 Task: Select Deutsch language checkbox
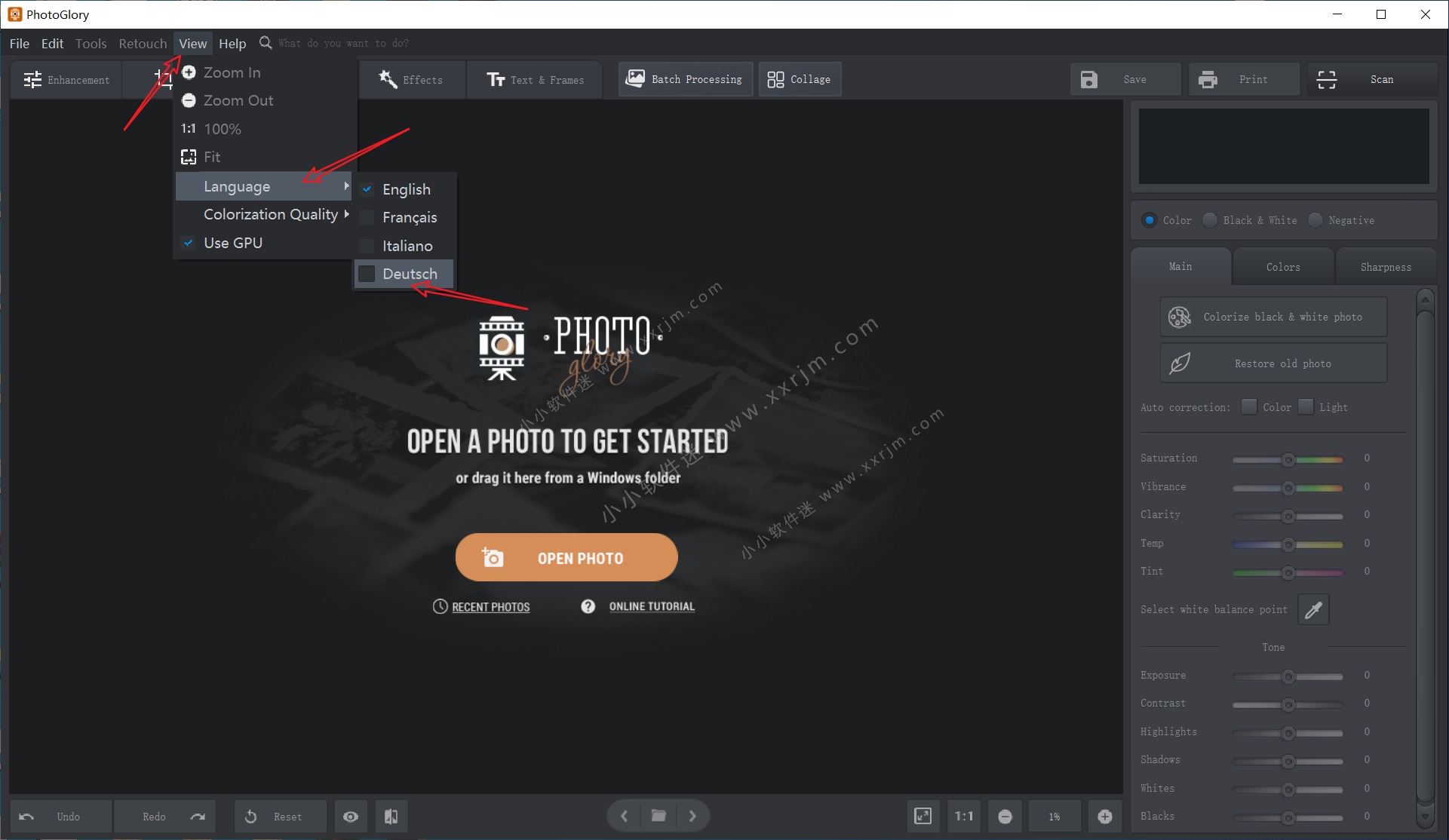[x=367, y=274]
